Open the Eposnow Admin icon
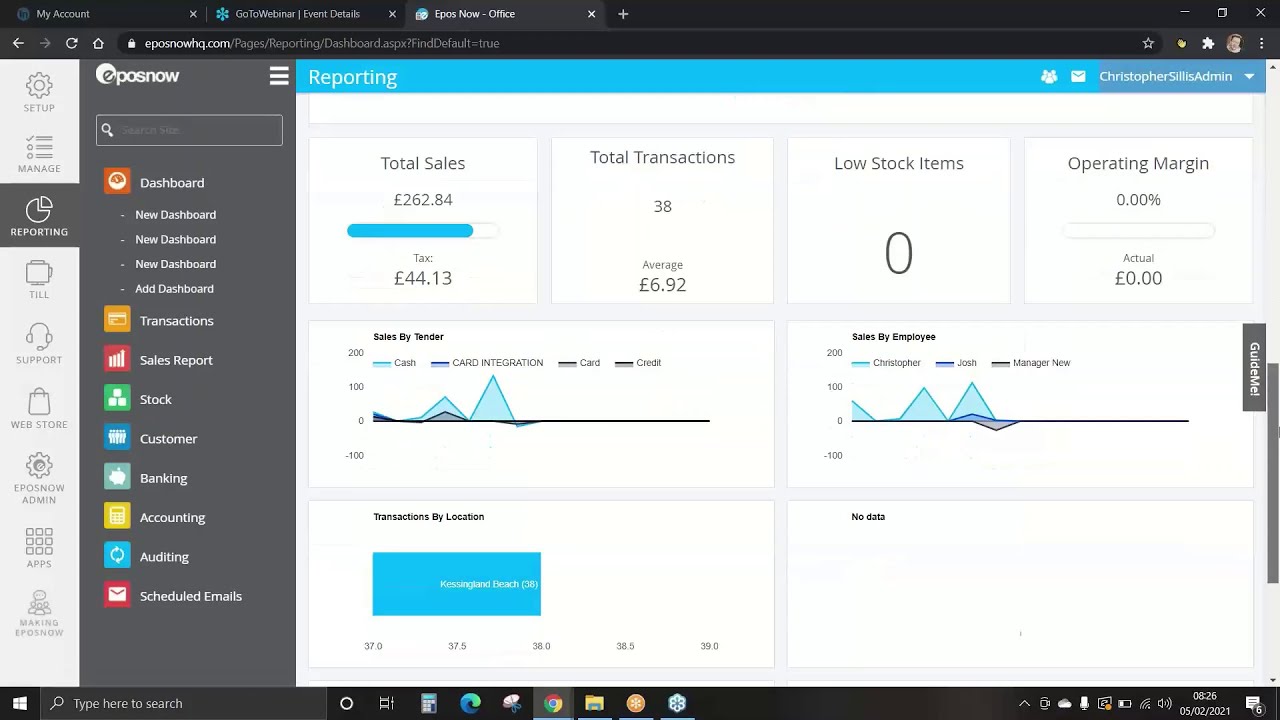Image resolution: width=1280 pixels, height=720 pixels. pyautogui.click(x=39, y=465)
